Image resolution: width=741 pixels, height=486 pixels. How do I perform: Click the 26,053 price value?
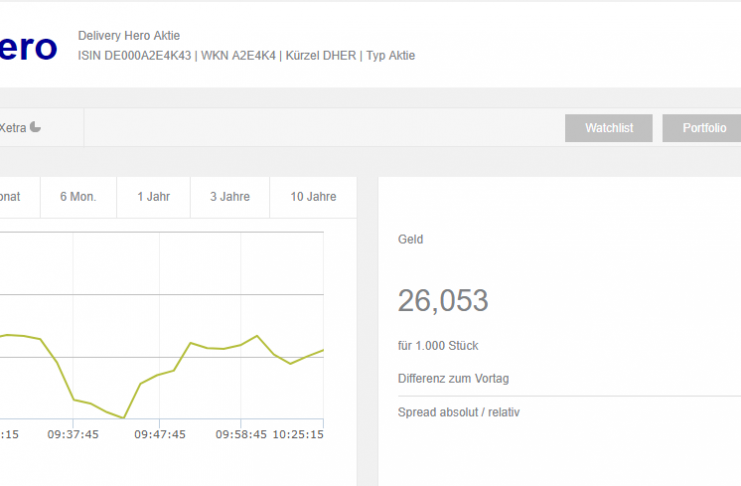(x=443, y=300)
